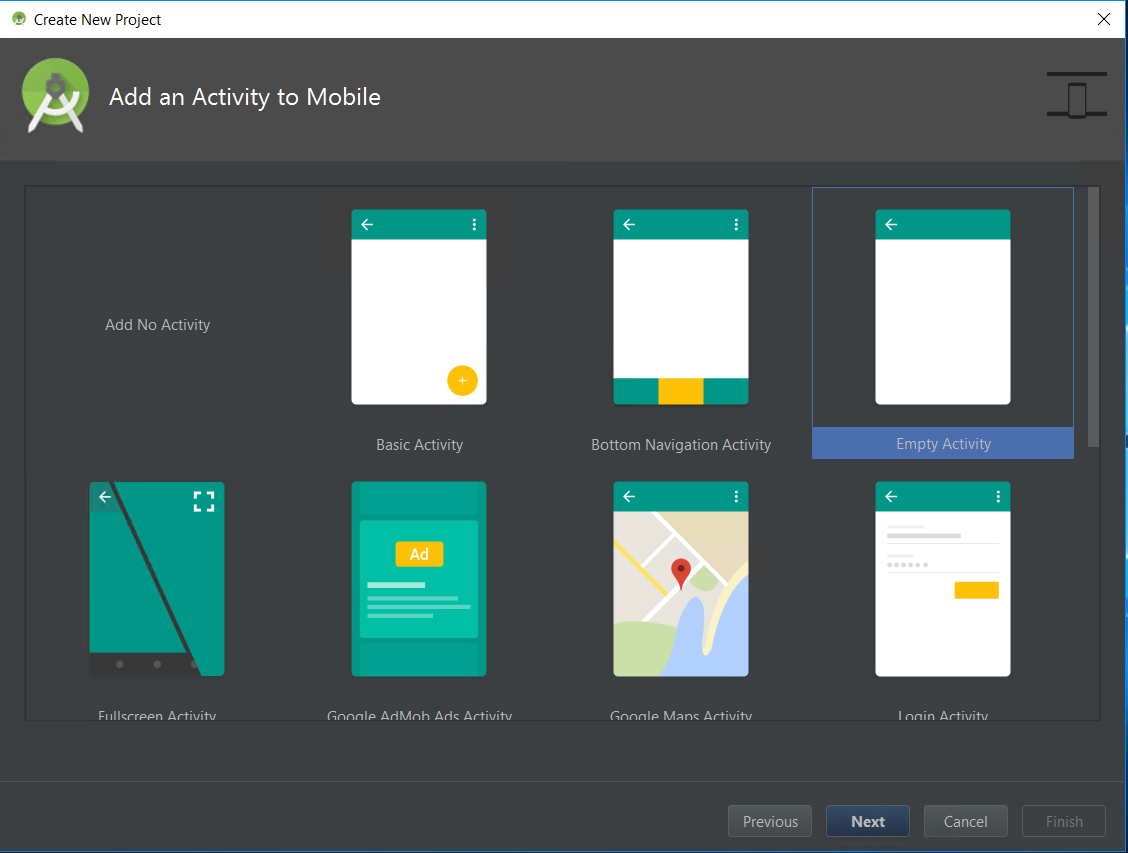The height and width of the screenshot is (853, 1128).
Task: Cancel the new project wizard
Action: tap(965, 821)
